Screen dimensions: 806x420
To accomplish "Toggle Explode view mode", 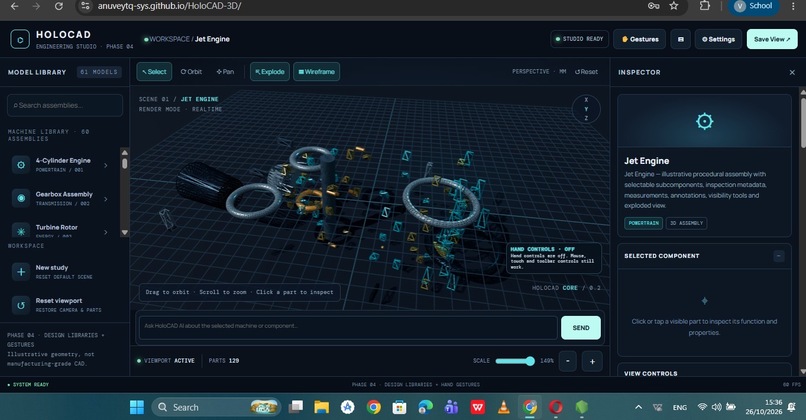I will pyautogui.click(x=270, y=72).
